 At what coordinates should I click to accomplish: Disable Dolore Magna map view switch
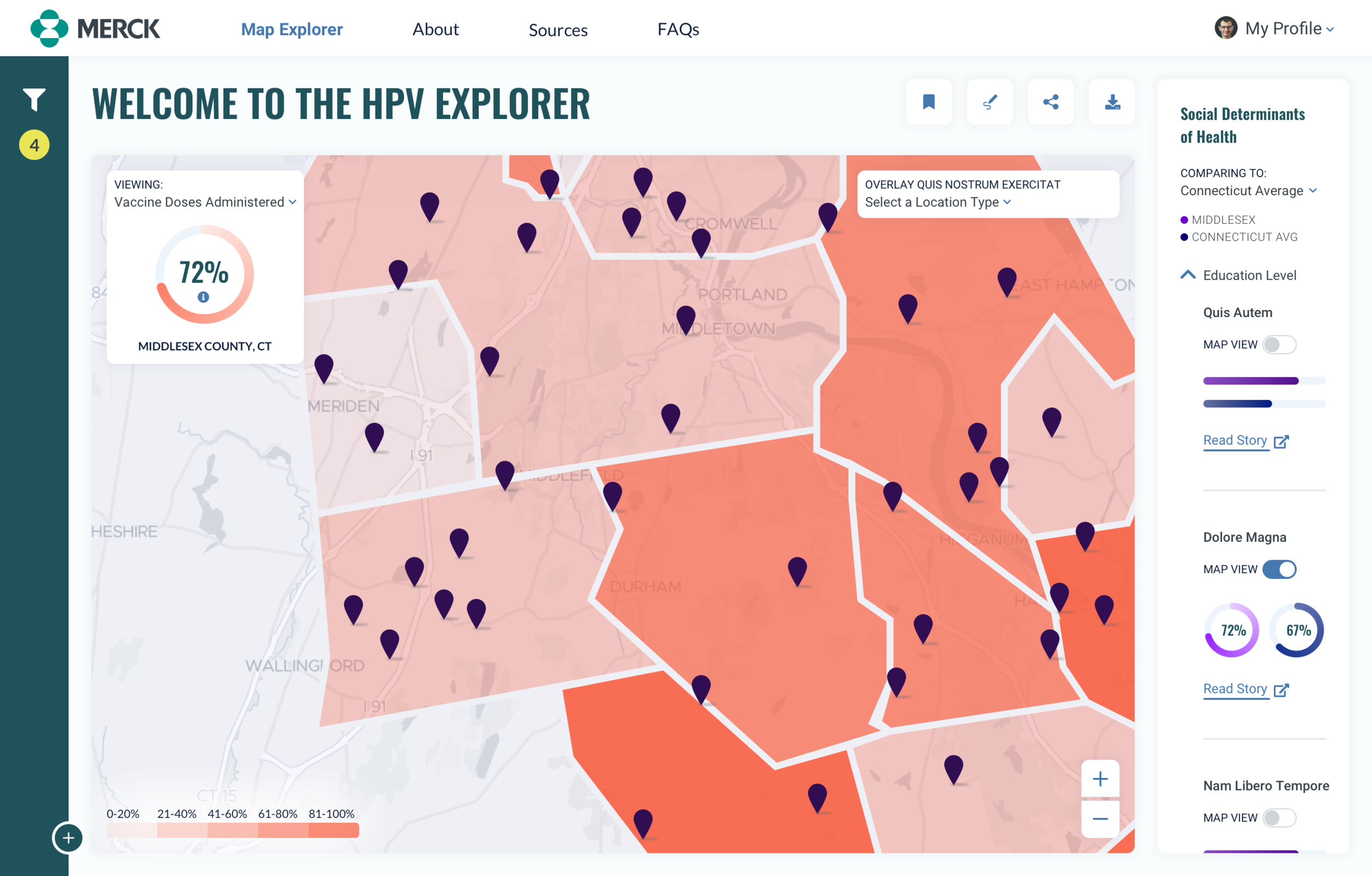[1279, 569]
